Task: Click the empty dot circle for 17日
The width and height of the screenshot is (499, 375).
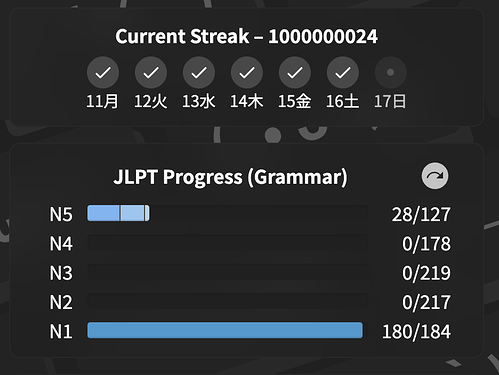Action: (x=391, y=72)
